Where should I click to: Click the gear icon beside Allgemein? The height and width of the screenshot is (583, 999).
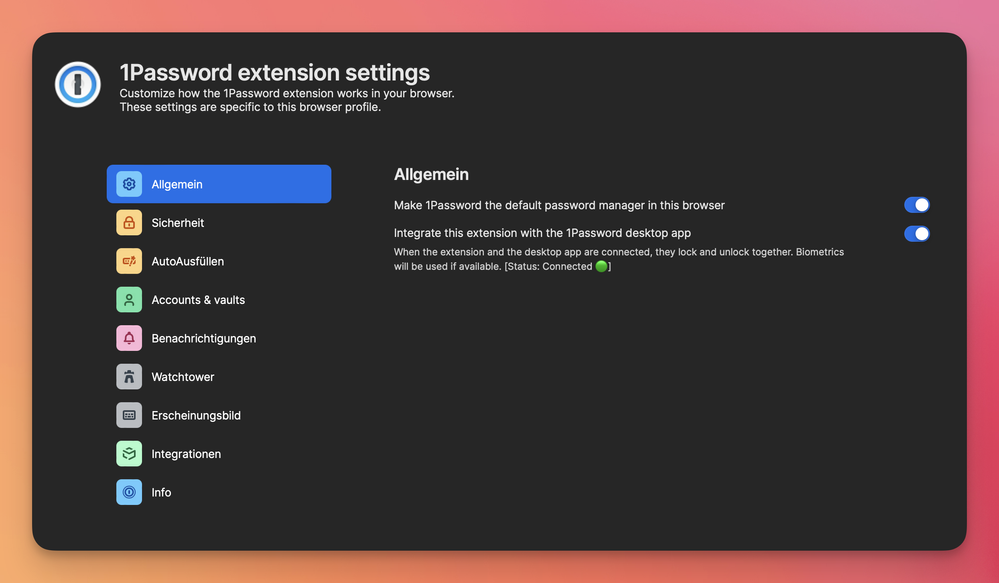click(x=129, y=184)
